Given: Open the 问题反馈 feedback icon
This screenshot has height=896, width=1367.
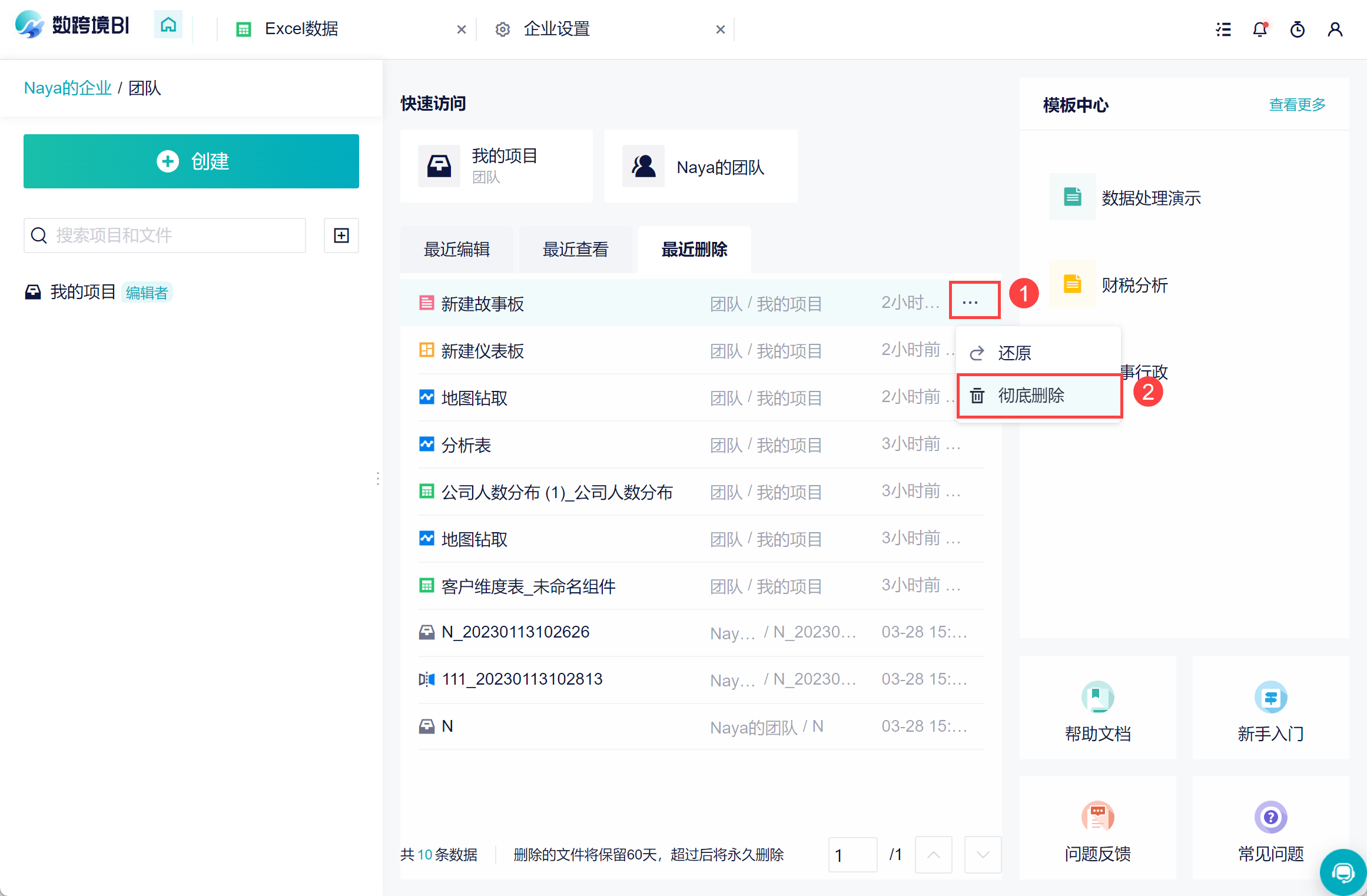Looking at the screenshot, I should coord(1097,817).
